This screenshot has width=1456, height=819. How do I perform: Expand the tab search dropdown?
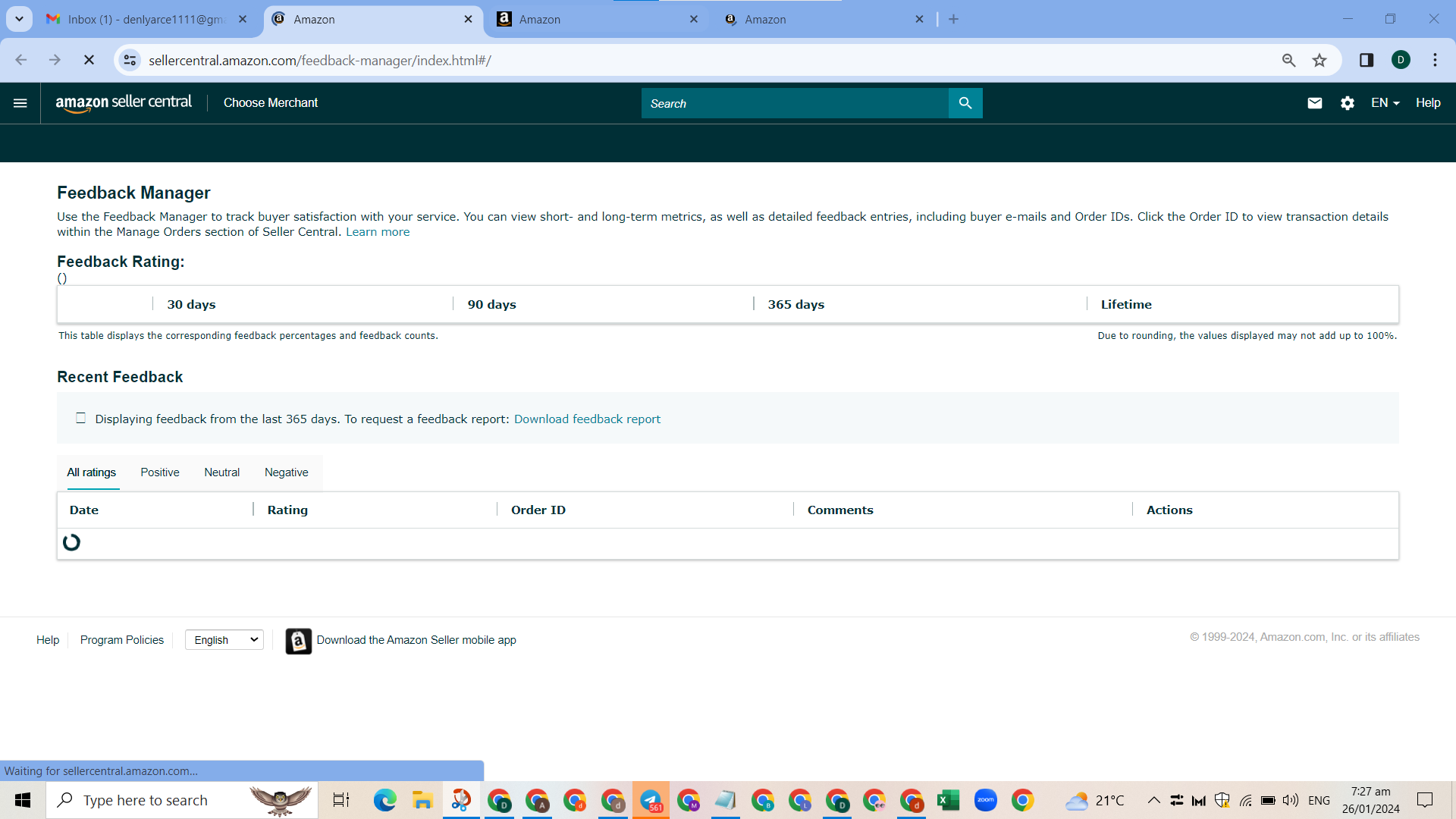click(x=19, y=20)
